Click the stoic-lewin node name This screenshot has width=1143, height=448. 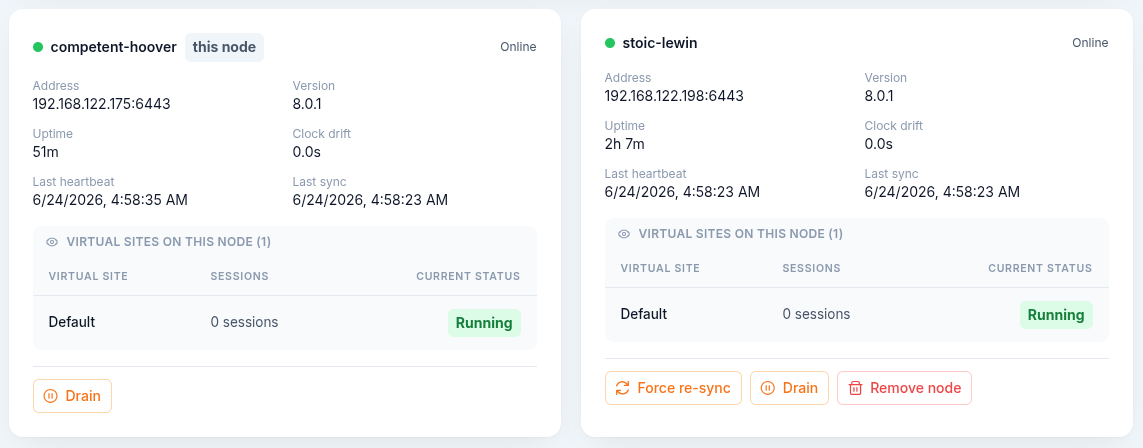(660, 43)
